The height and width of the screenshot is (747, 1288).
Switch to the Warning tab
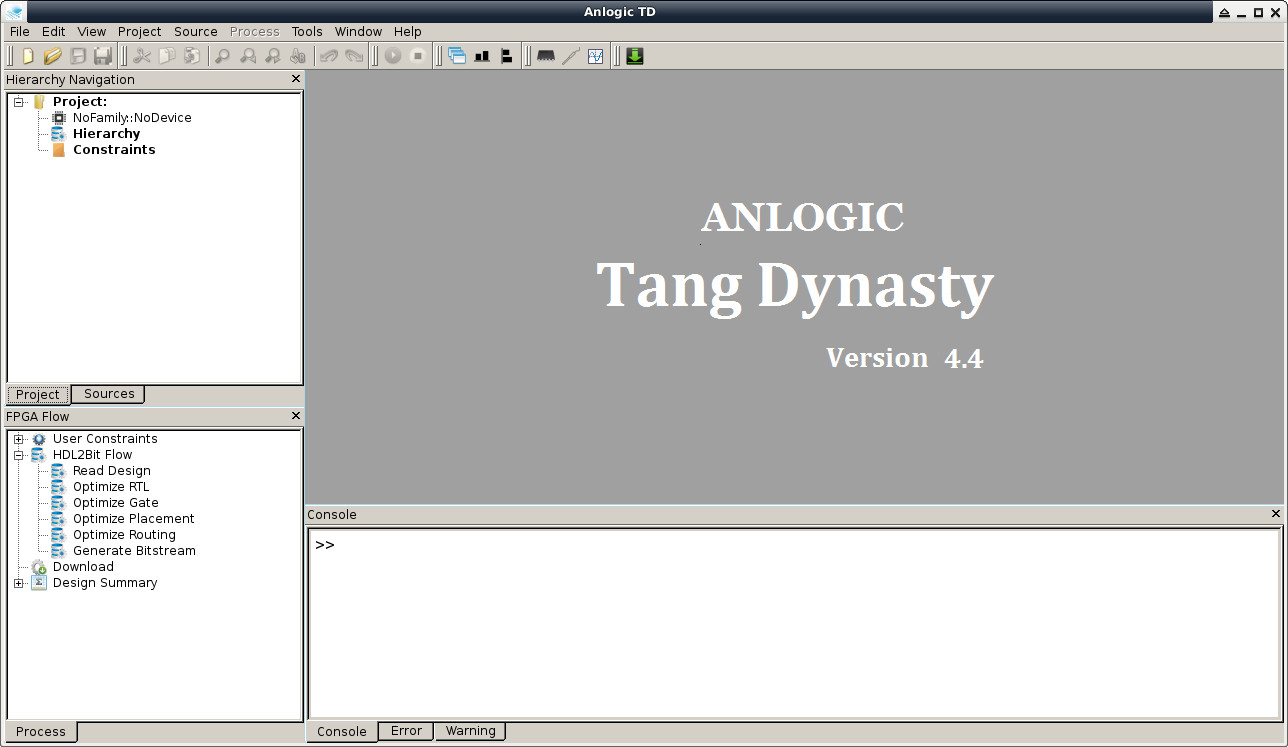click(x=471, y=731)
